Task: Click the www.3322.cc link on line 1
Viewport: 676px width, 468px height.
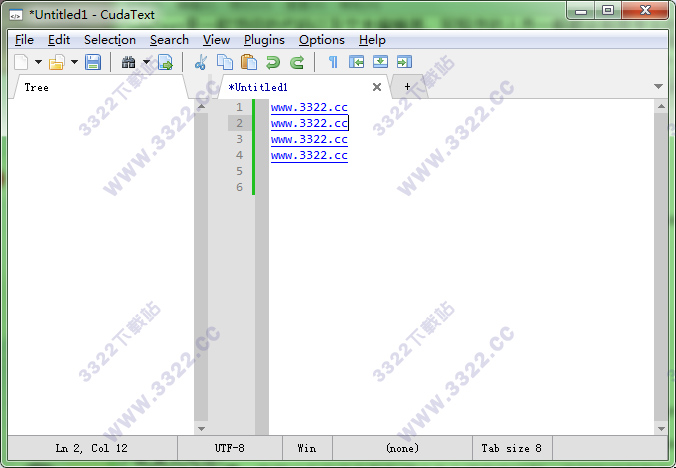Action: 309,107
